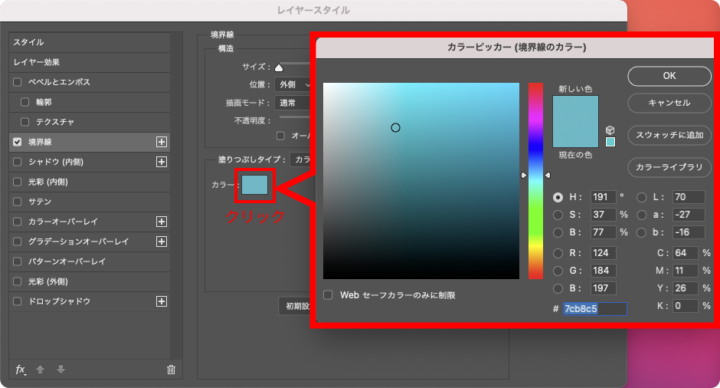Enable サテン checkbox
This screenshot has width=720, height=388.
(17, 202)
